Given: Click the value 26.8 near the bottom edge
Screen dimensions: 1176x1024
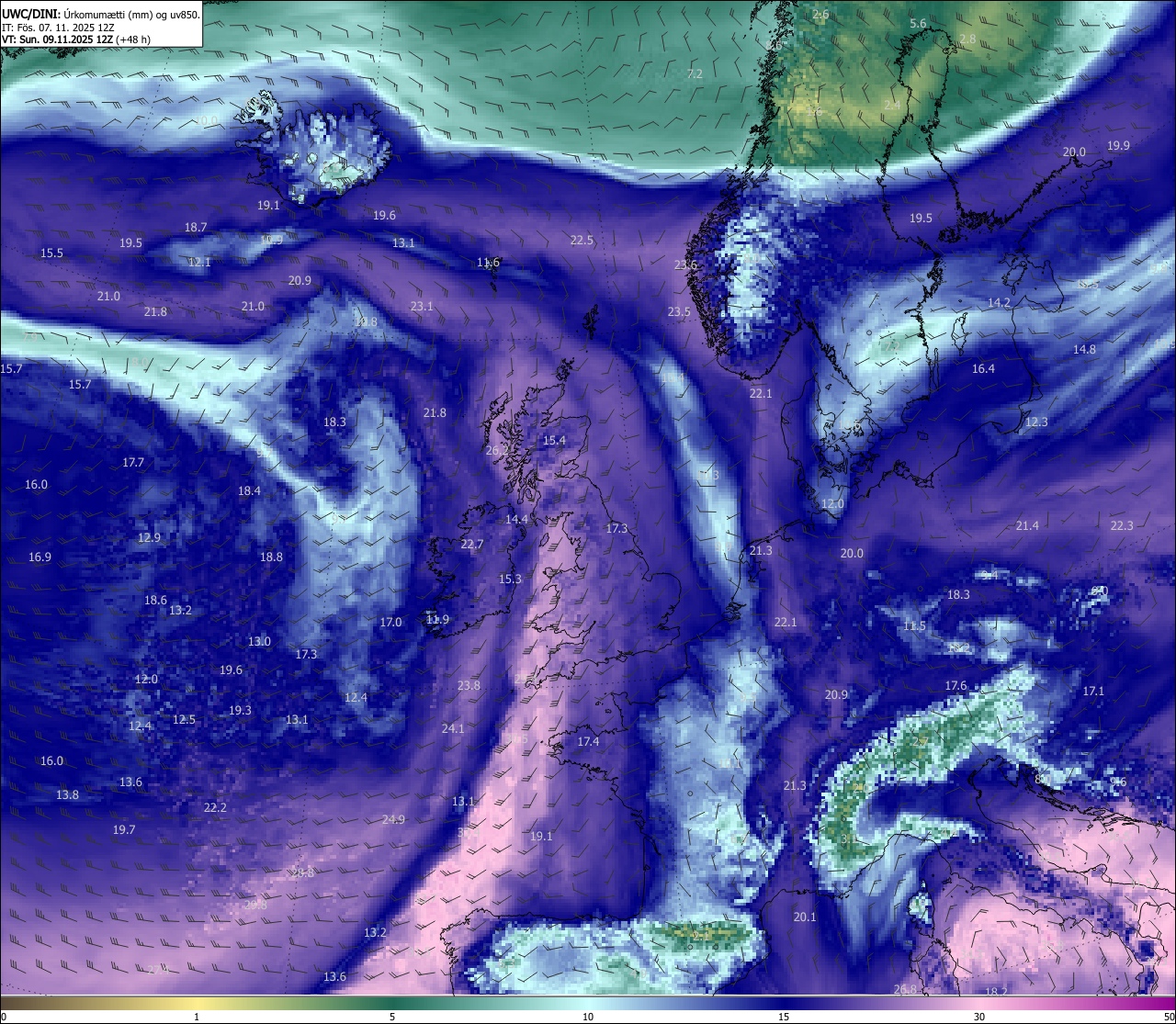Looking at the screenshot, I should (x=905, y=989).
